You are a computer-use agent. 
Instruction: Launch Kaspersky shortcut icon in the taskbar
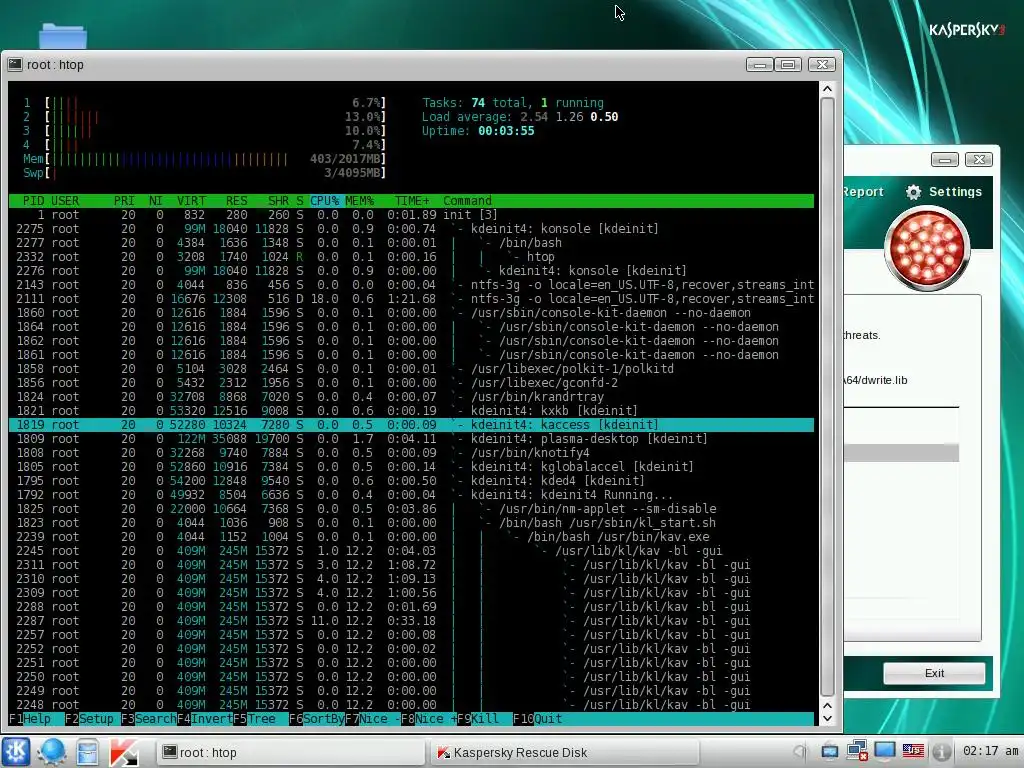124,752
